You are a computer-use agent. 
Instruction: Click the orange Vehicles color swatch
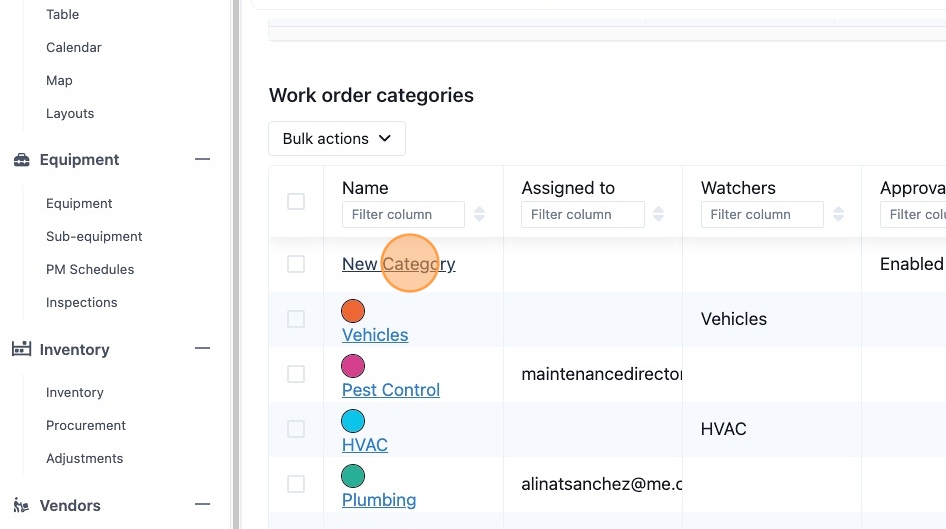pyautogui.click(x=353, y=311)
